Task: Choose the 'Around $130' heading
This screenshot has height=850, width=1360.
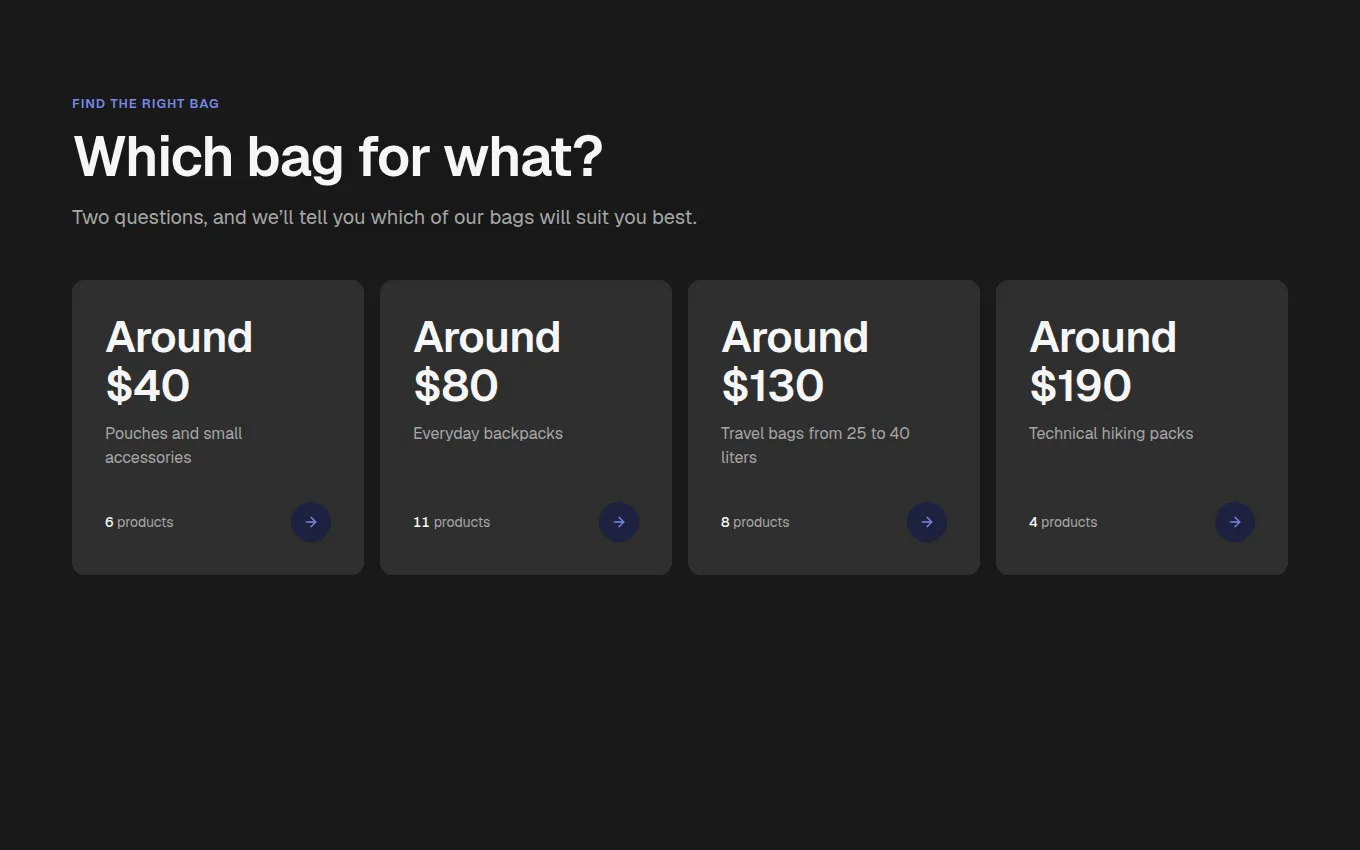Action: point(795,361)
